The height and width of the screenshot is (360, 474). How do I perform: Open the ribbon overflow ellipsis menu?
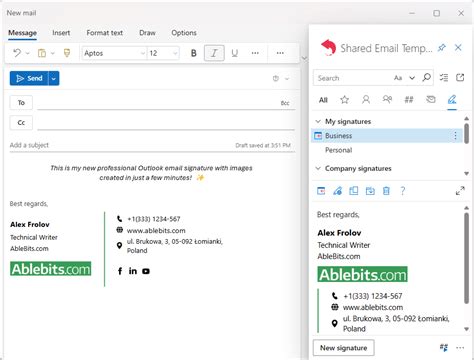coord(280,53)
